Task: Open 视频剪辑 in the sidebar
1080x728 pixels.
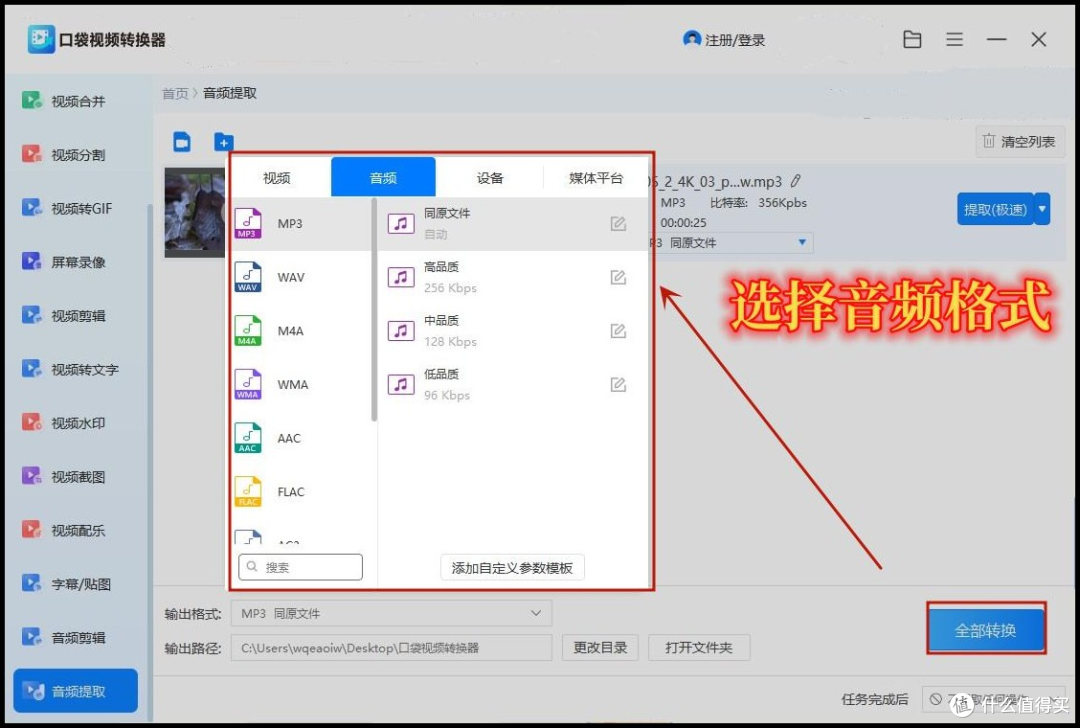Action: click(x=63, y=315)
